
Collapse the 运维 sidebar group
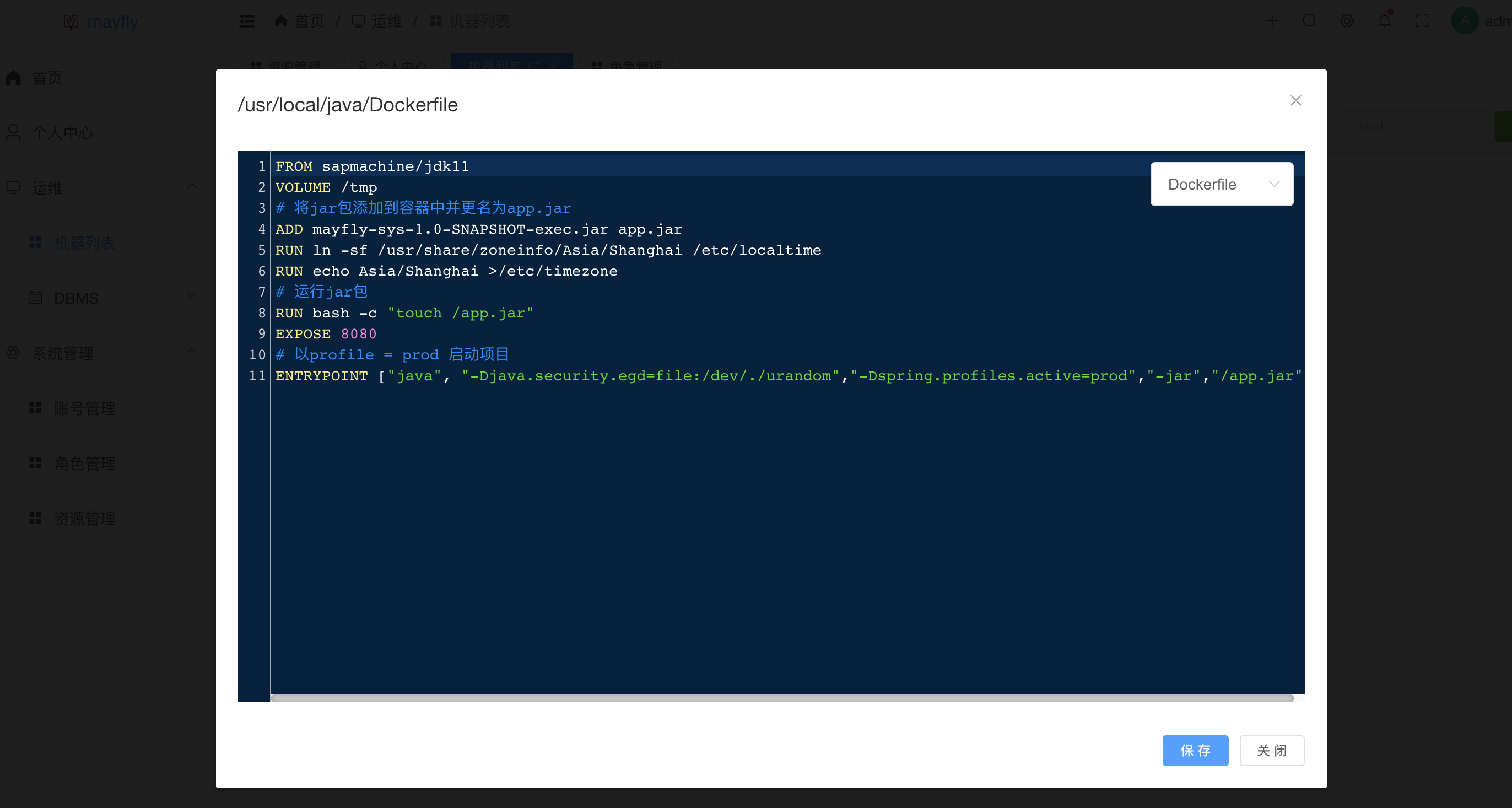191,186
